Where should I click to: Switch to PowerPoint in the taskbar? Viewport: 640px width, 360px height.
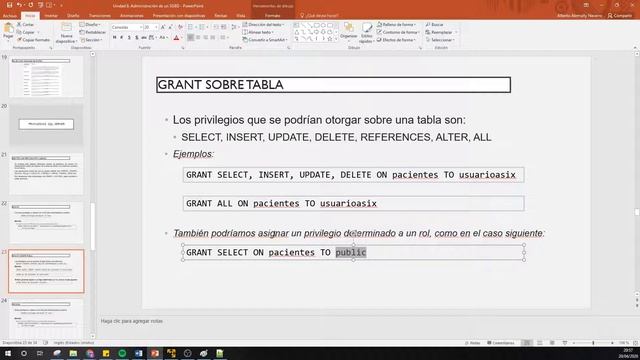pyautogui.click(x=155, y=353)
